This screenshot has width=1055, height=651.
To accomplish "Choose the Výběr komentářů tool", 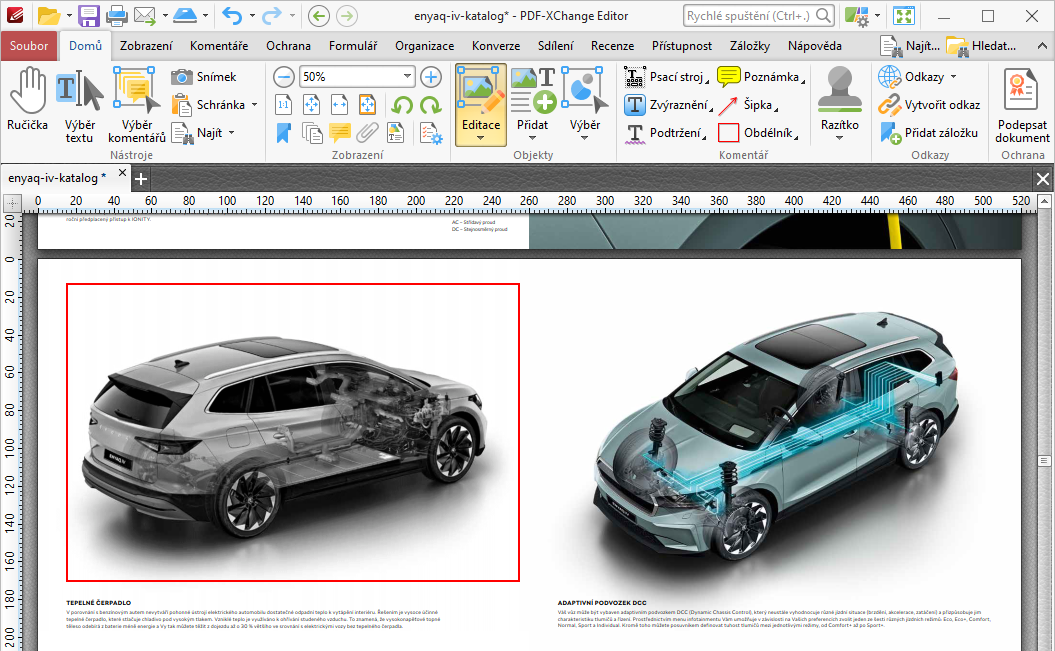I will point(137,106).
